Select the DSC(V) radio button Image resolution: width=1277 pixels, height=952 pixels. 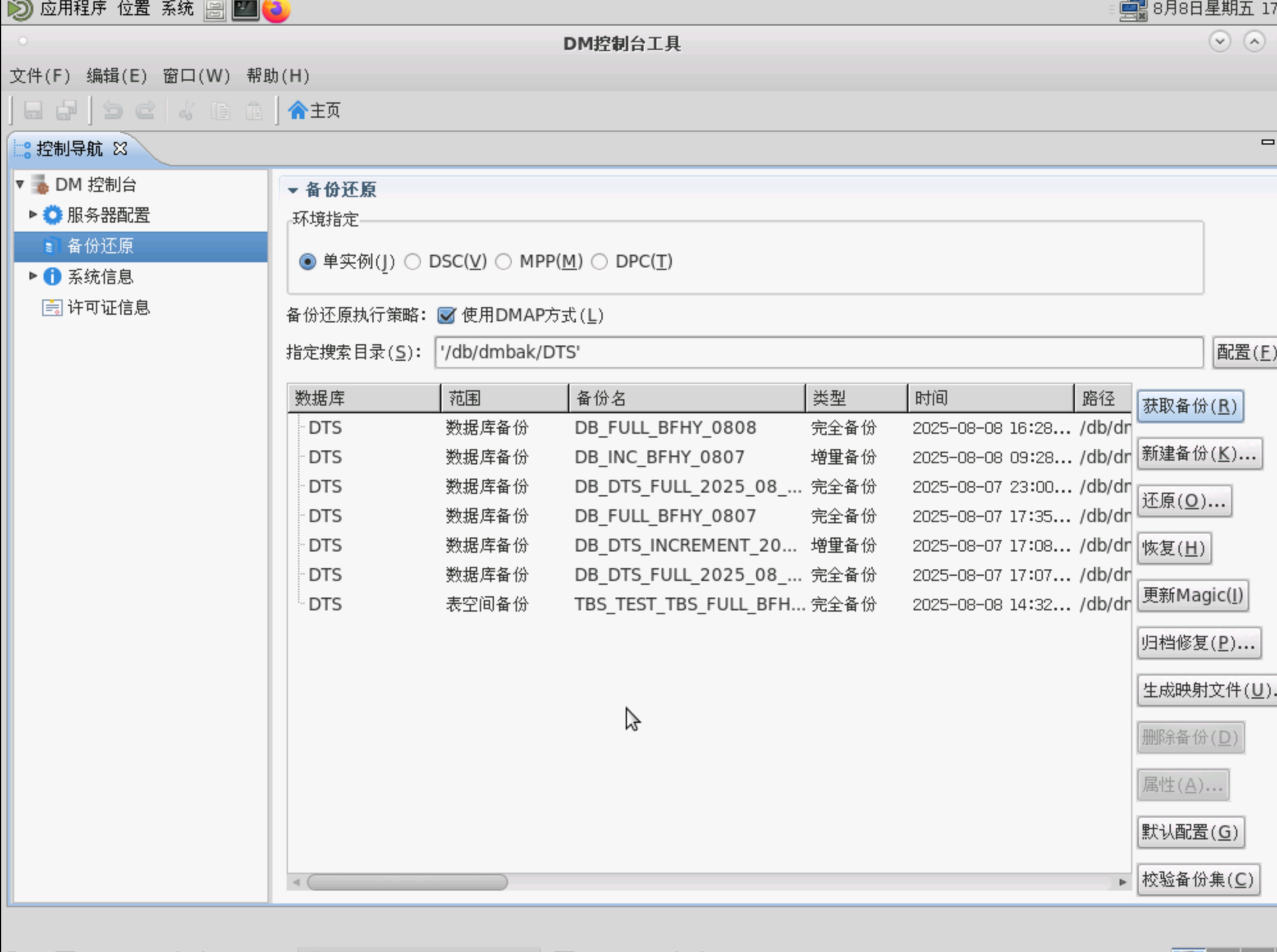tap(413, 262)
